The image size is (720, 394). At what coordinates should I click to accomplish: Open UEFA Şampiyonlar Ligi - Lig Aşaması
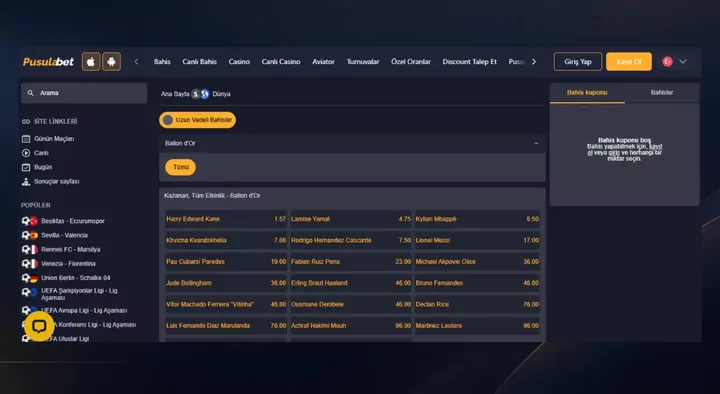click(79, 294)
